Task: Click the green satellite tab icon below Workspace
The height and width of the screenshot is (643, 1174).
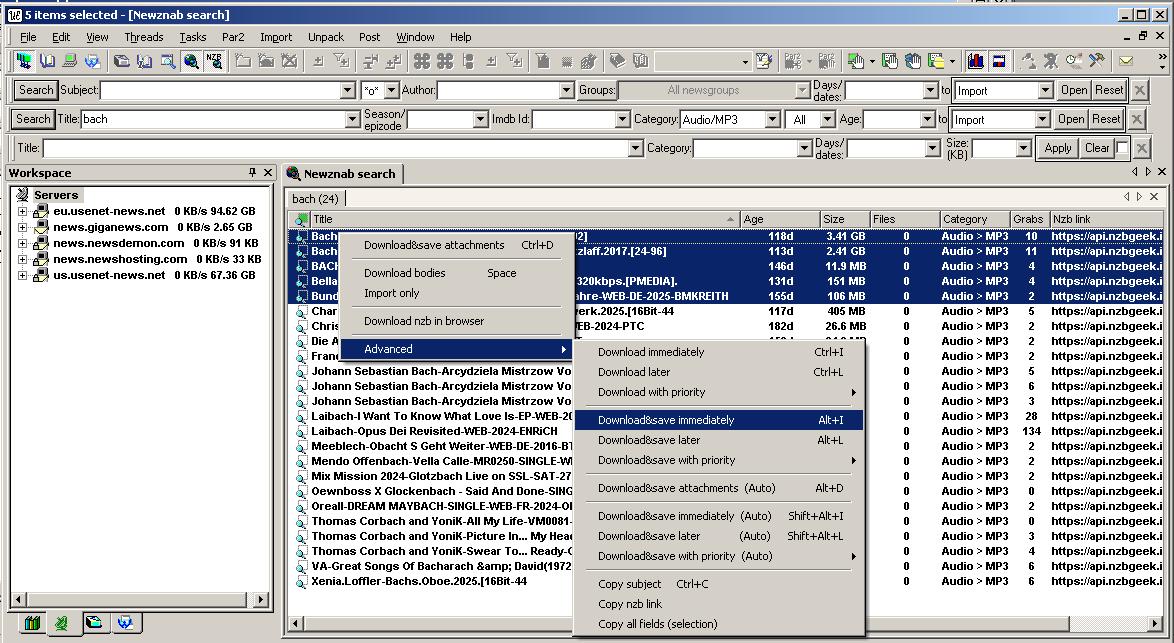Action: point(62,623)
